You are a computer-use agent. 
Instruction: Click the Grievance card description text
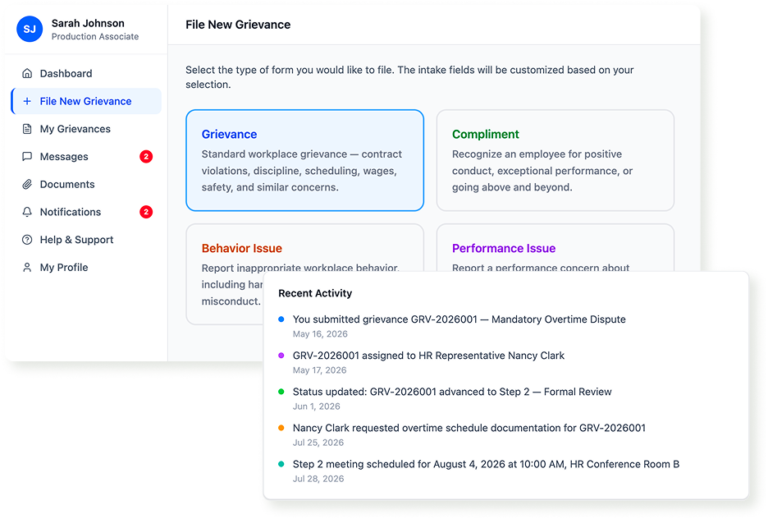pos(302,171)
